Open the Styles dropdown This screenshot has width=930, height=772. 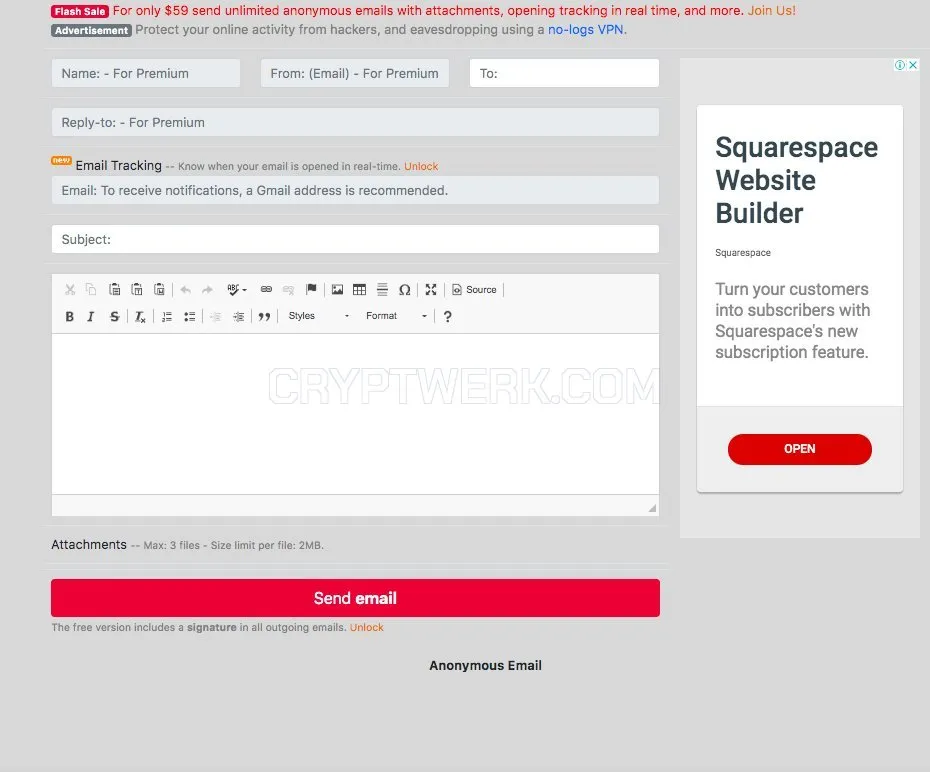click(319, 316)
